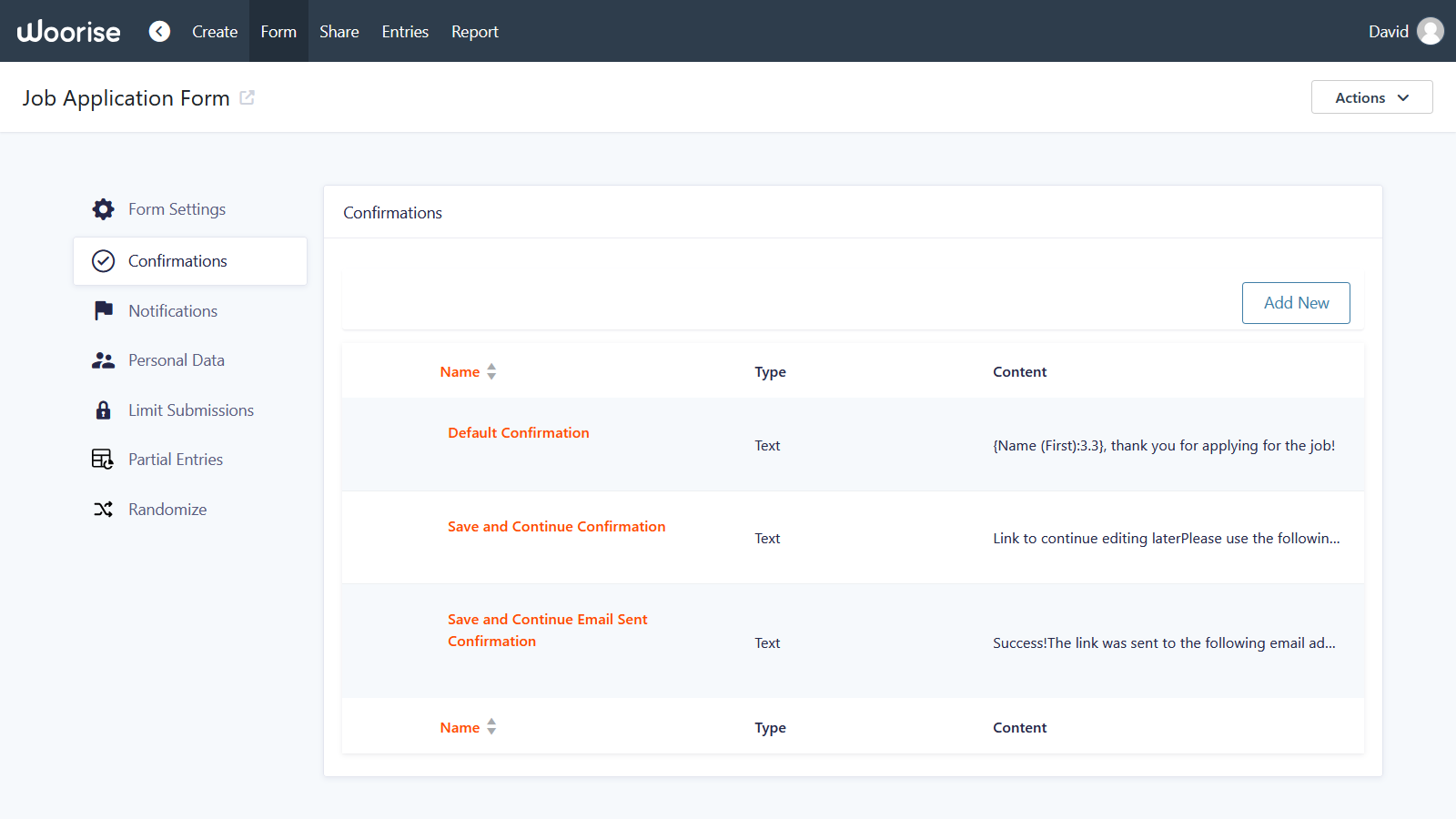Click the Notifications flag icon

[x=103, y=310]
